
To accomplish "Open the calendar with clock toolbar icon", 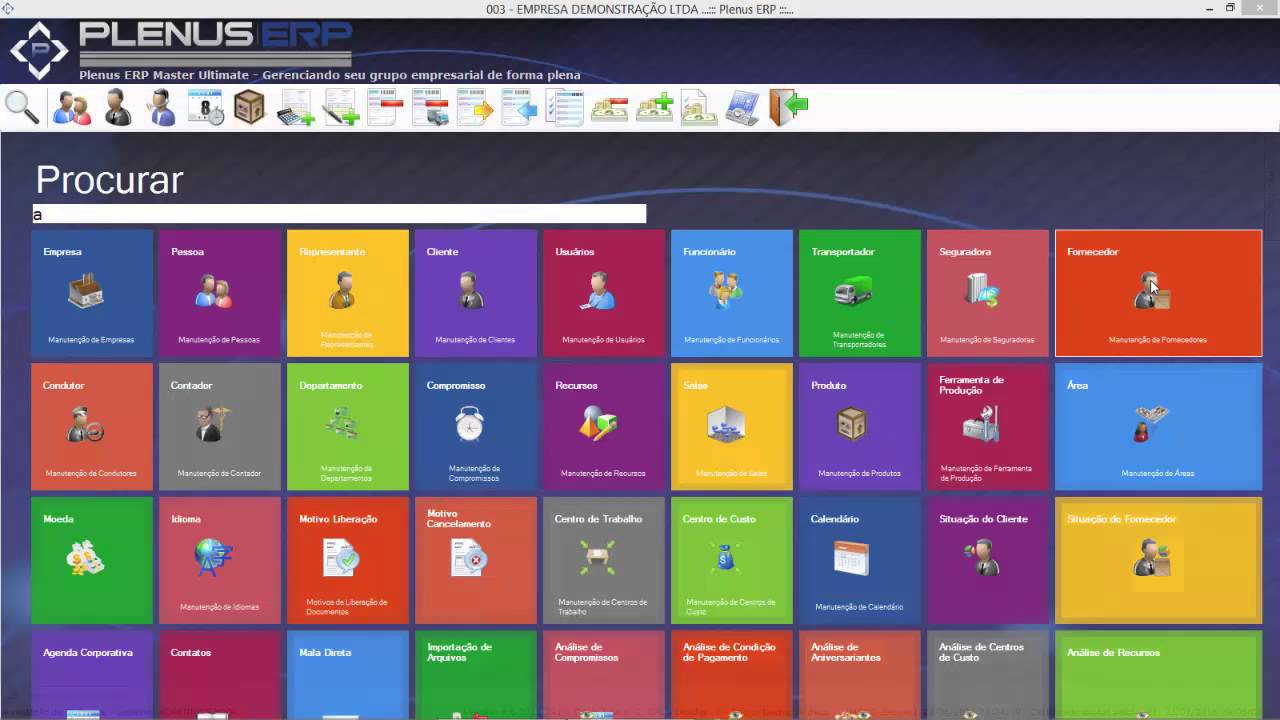I will tap(206, 107).
